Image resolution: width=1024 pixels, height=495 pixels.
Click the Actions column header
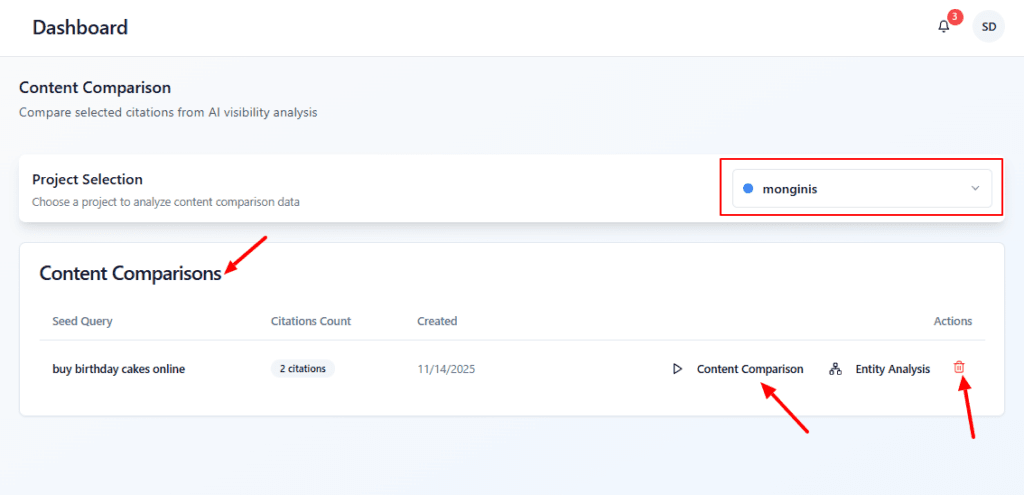[952, 321]
